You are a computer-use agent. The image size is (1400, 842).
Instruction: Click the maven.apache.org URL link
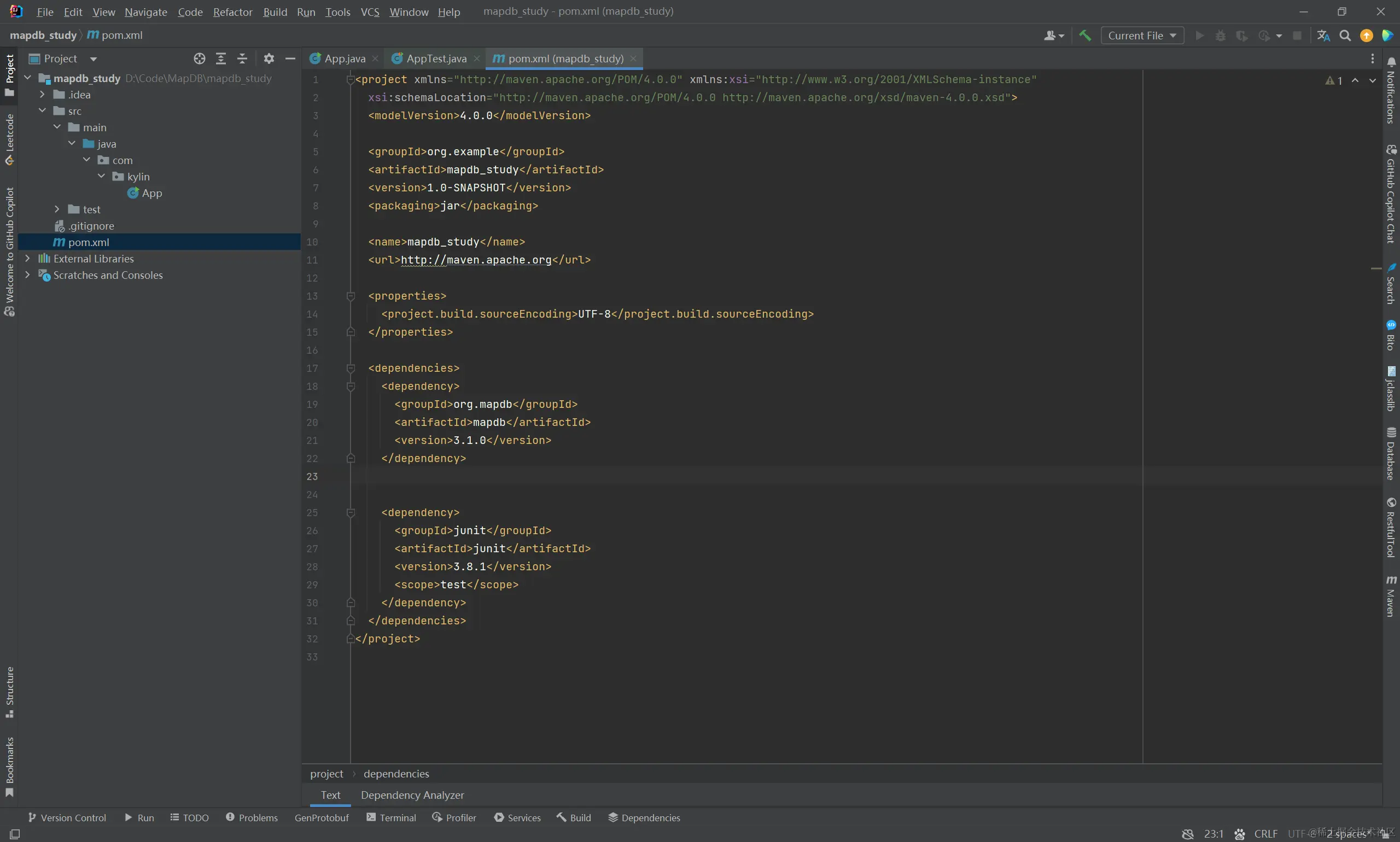(476, 260)
